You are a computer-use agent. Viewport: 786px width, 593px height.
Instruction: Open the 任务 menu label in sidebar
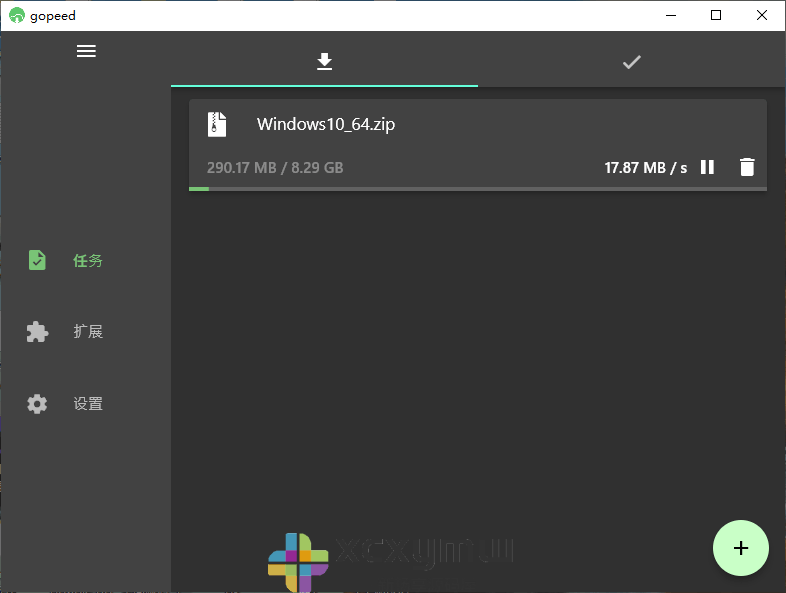point(88,261)
